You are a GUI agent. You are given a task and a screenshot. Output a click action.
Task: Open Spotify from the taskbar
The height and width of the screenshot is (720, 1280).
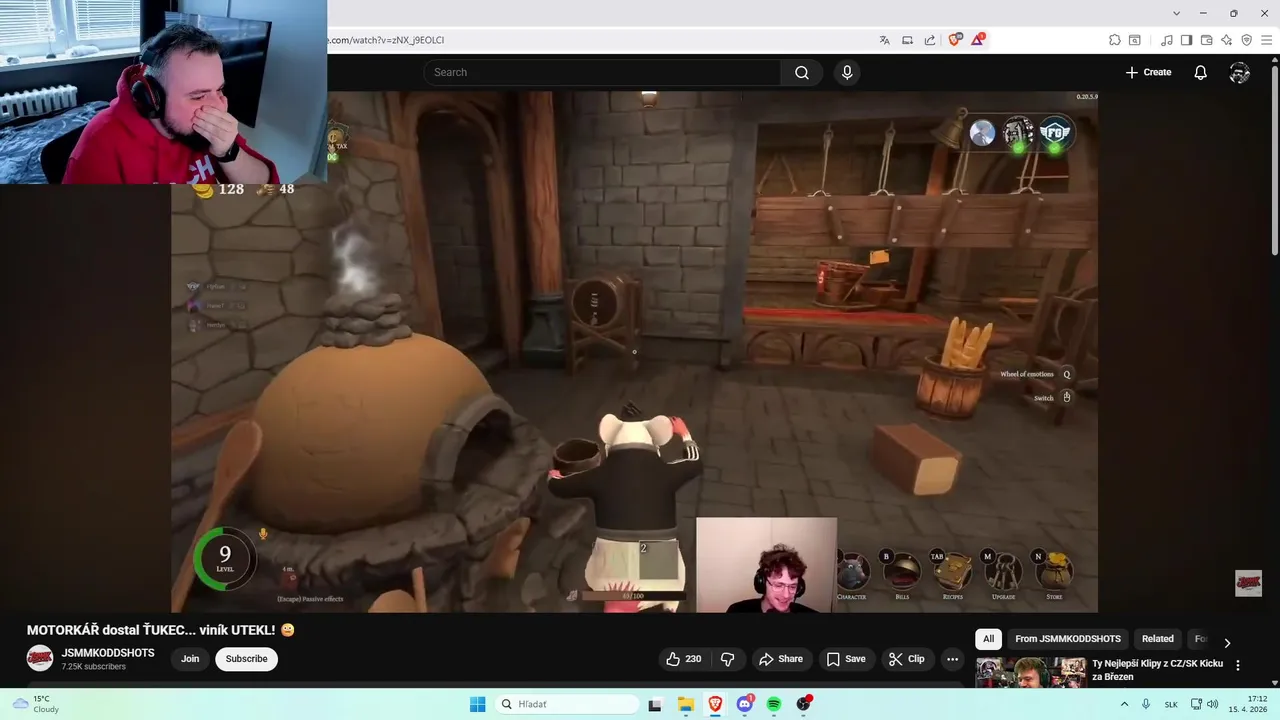point(774,704)
